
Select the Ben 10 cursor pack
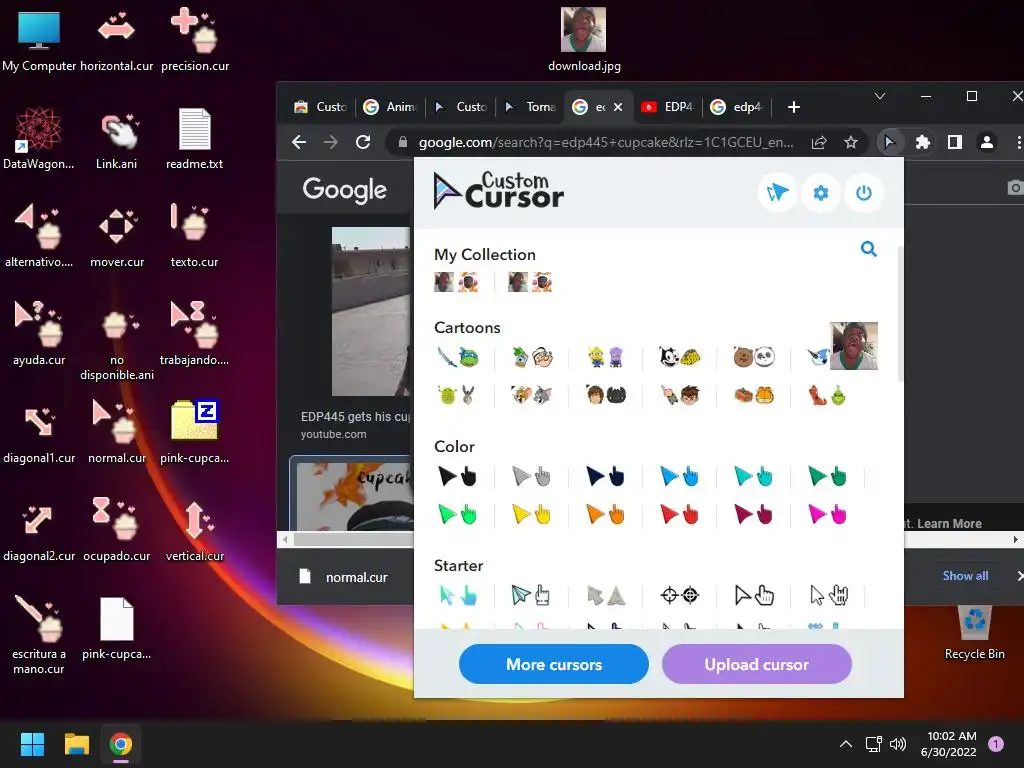click(679, 395)
